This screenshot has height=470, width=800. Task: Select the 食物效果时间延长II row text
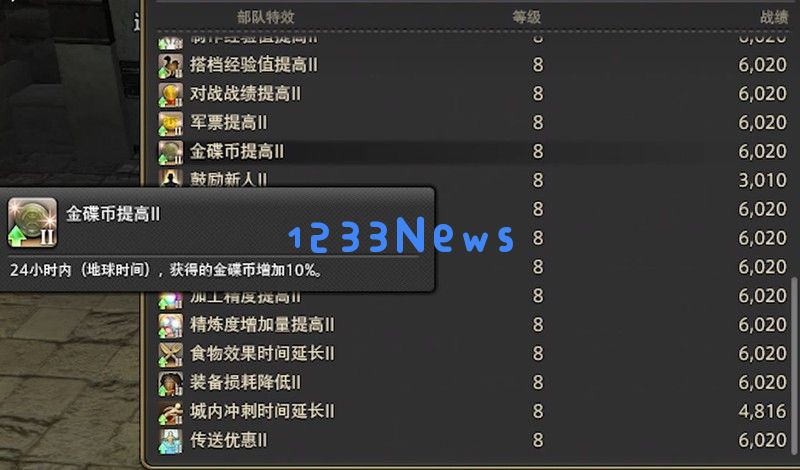pyautogui.click(x=262, y=354)
